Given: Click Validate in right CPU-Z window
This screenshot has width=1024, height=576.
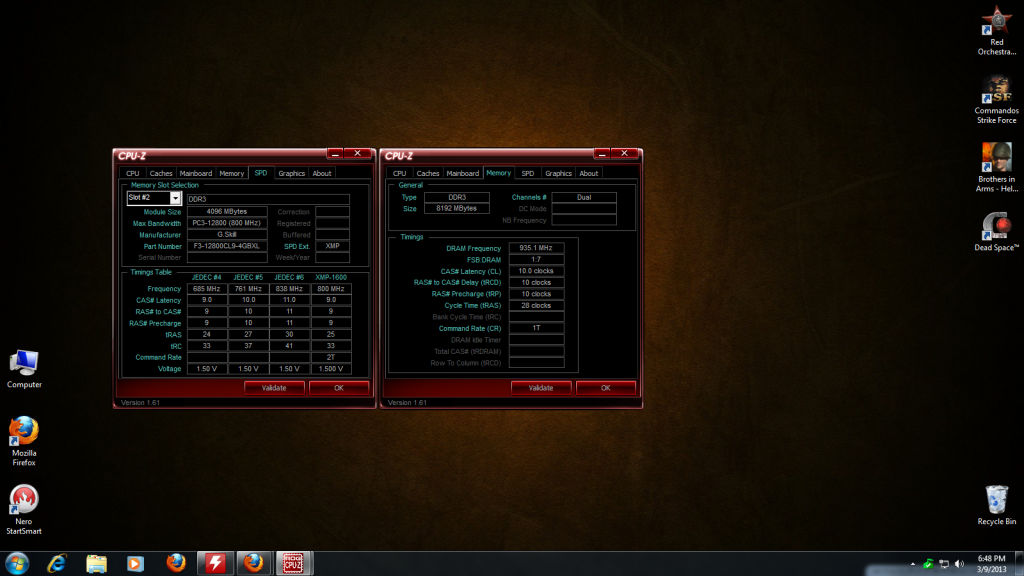Looking at the screenshot, I should pyautogui.click(x=541, y=388).
